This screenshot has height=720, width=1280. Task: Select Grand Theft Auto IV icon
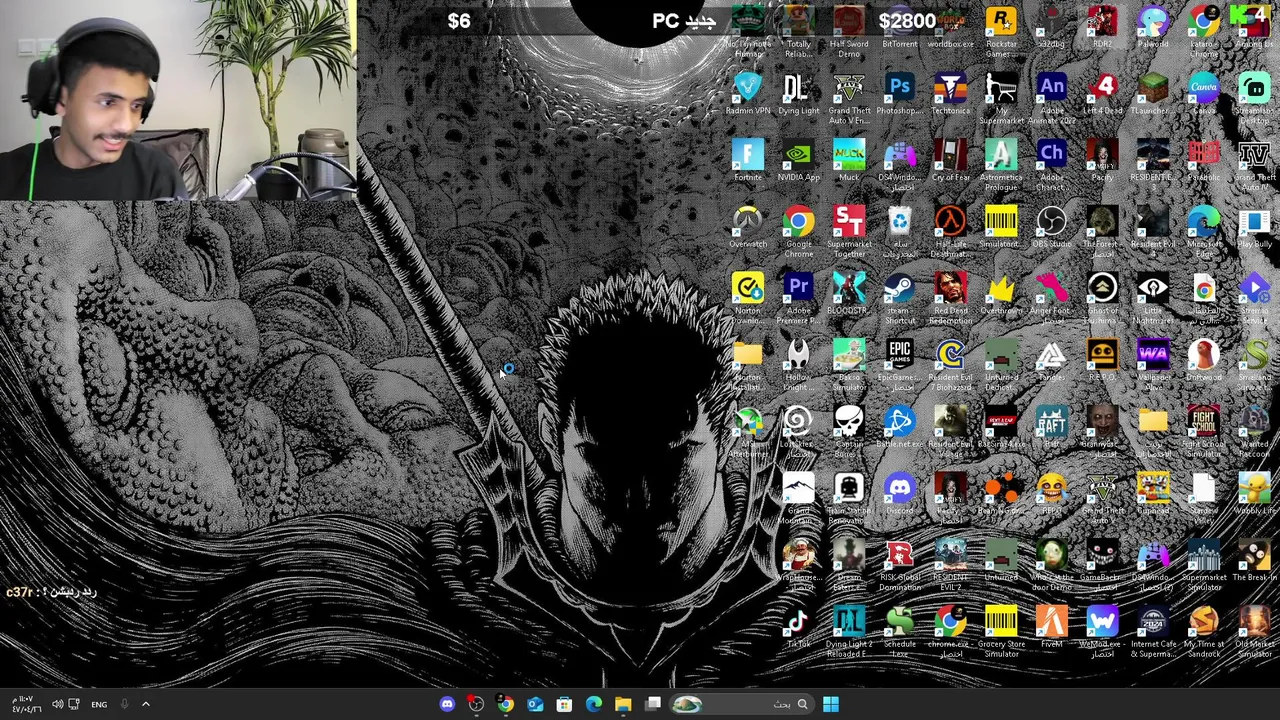tap(1254, 165)
